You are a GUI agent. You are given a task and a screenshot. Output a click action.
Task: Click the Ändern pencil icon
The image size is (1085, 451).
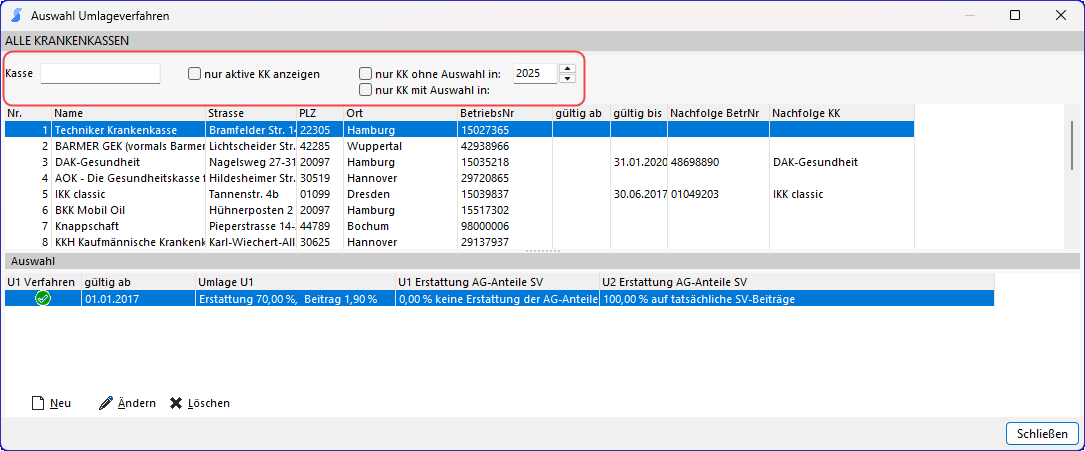pos(106,403)
